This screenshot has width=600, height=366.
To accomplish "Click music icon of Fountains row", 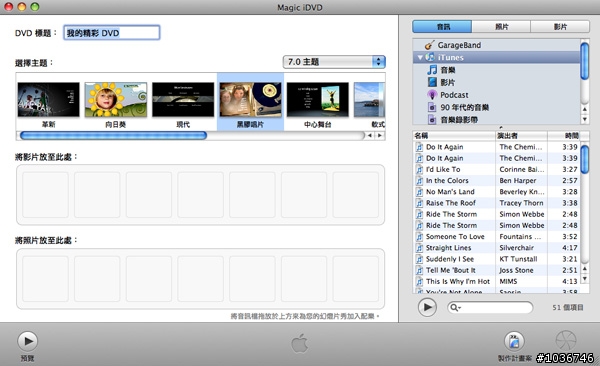I will pos(419,237).
